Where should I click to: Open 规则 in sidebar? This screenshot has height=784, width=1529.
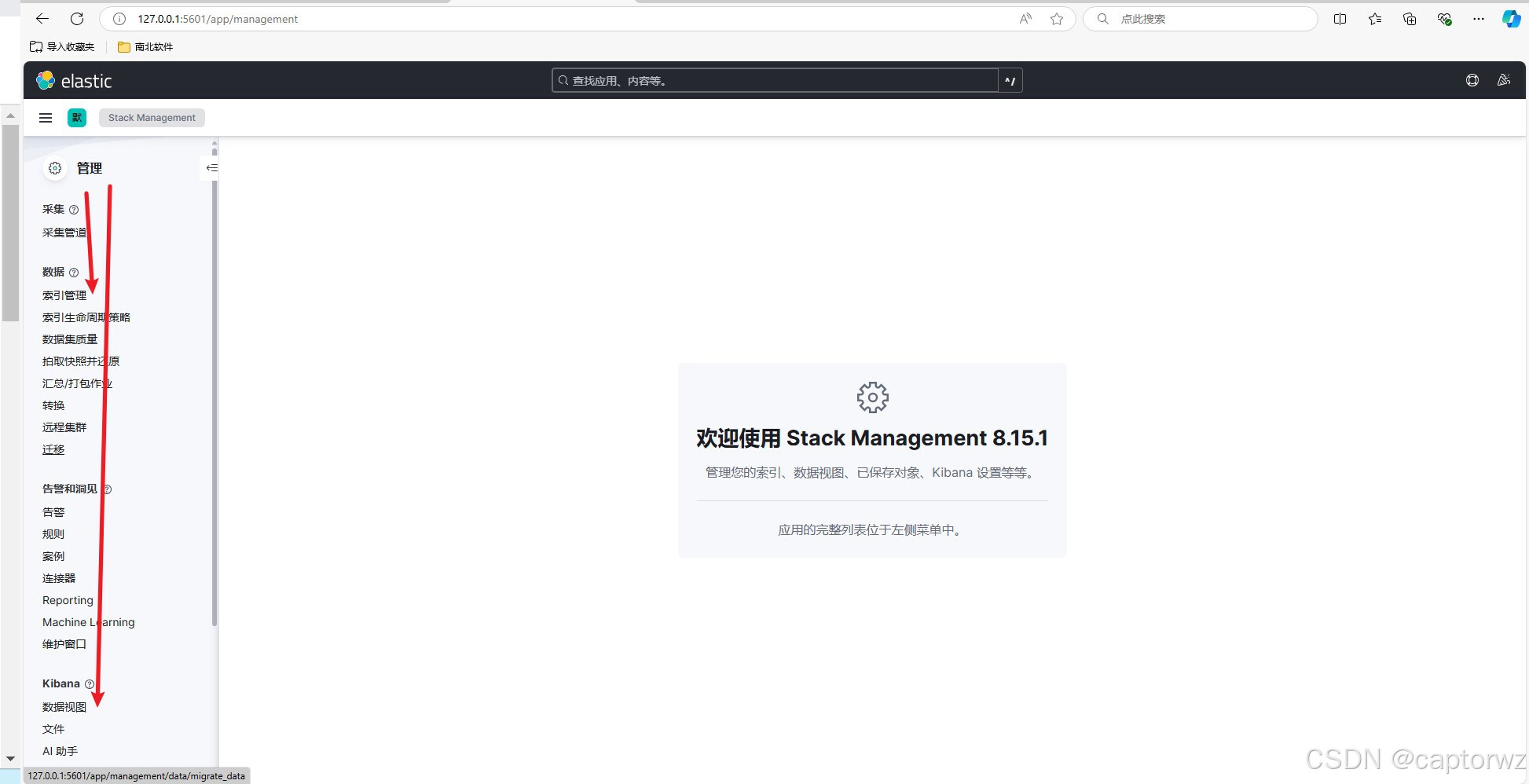pos(53,534)
